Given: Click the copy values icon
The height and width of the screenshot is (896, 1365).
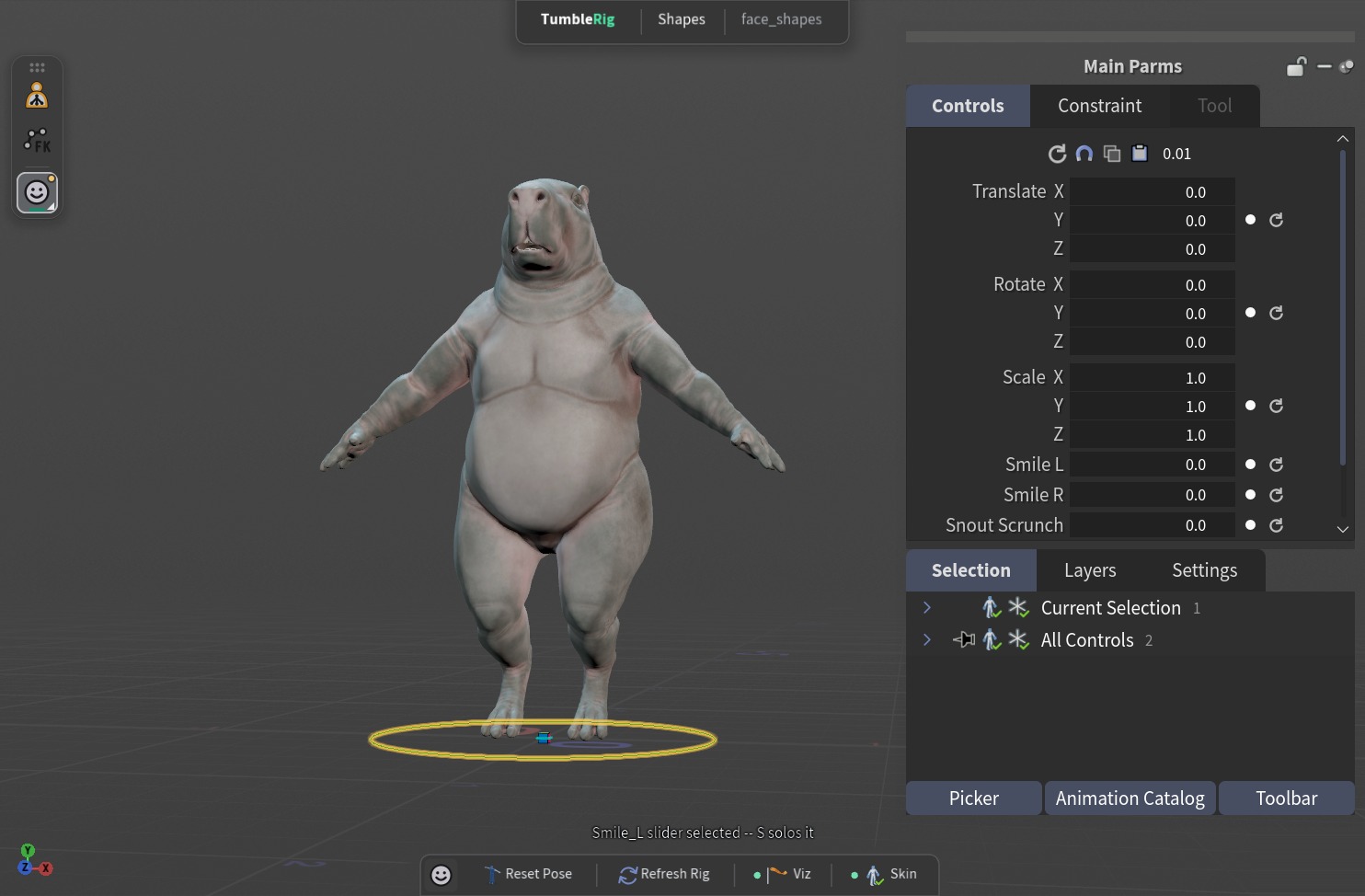Looking at the screenshot, I should point(1112,154).
